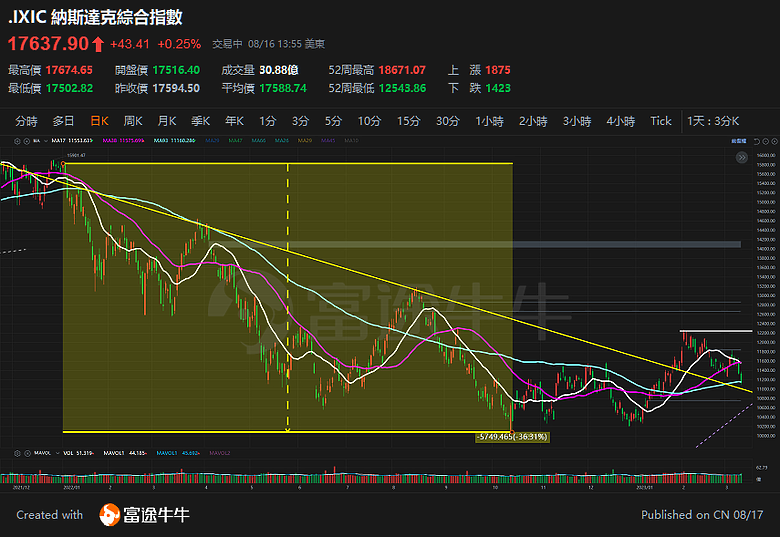Open the 1天:3分K multi-period dropdown
This screenshot has height=537, width=780.
(x=713, y=121)
